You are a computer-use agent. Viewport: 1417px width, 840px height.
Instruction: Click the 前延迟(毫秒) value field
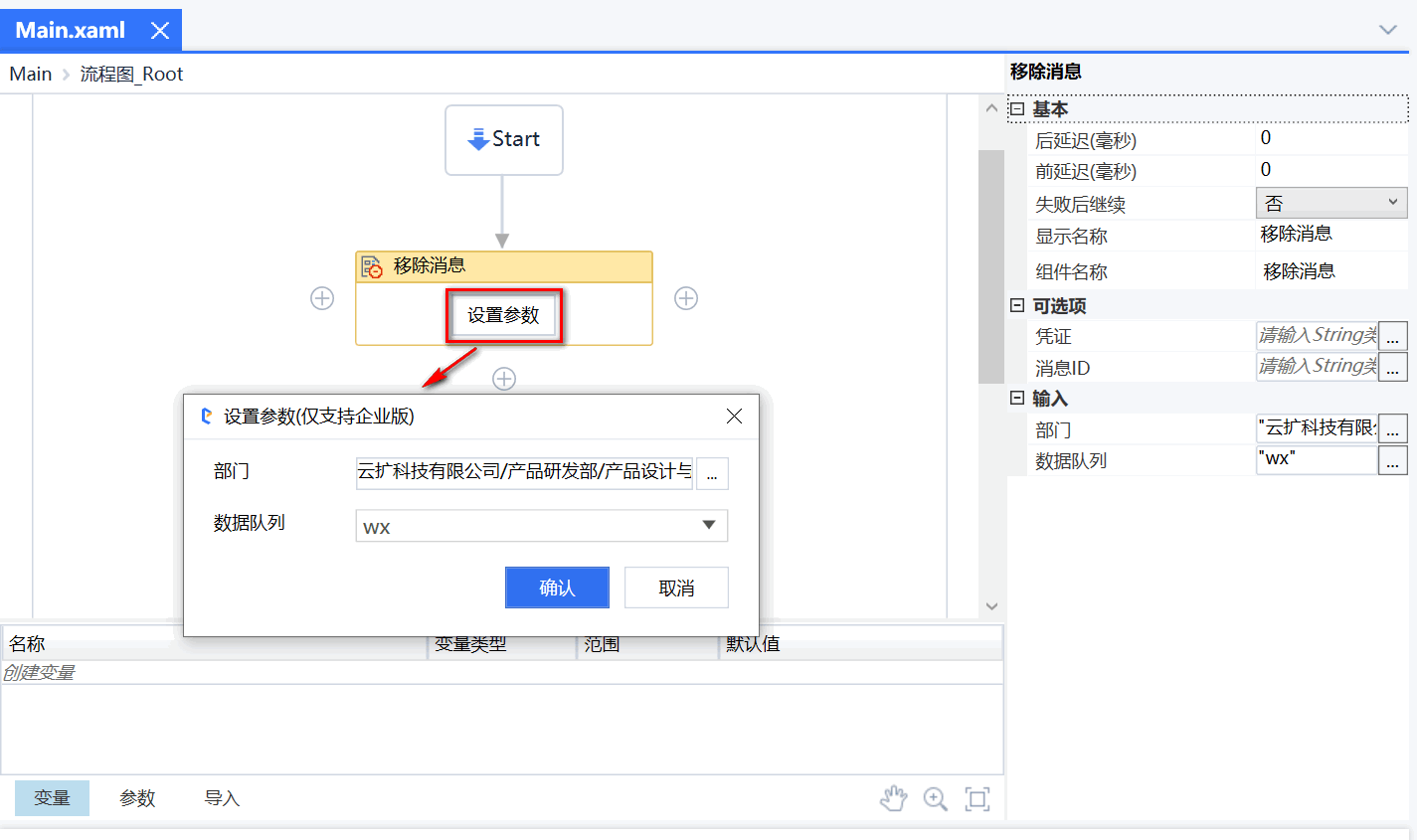[x=1331, y=170]
